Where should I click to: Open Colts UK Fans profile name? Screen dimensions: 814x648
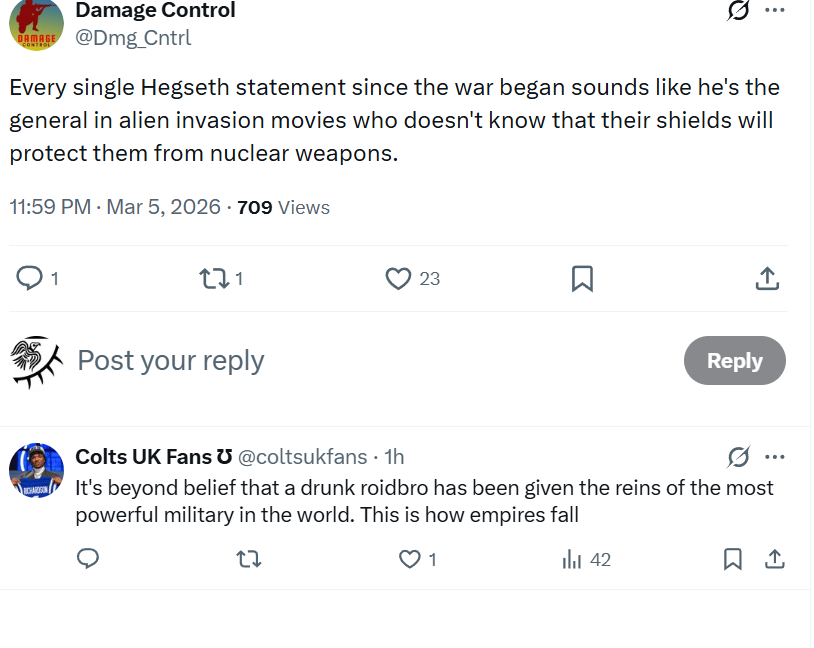click(x=144, y=457)
